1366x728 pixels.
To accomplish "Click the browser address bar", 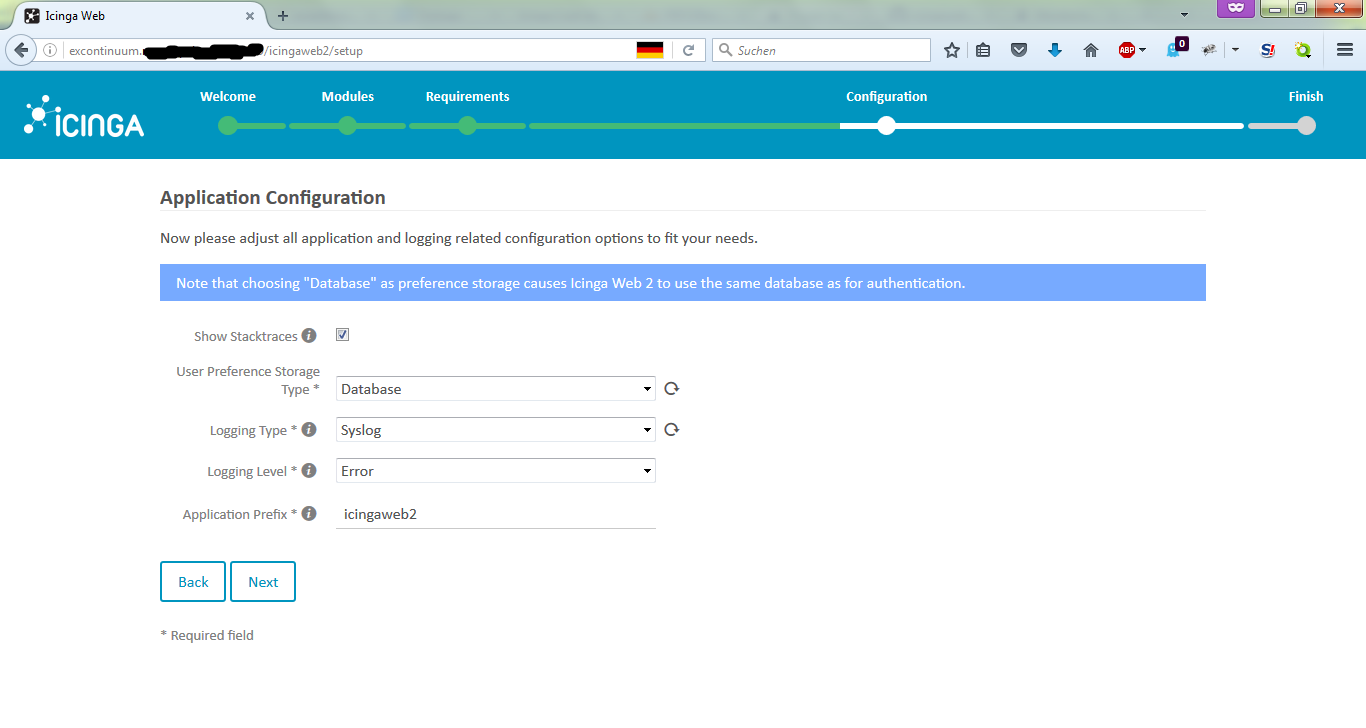I will pos(350,50).
